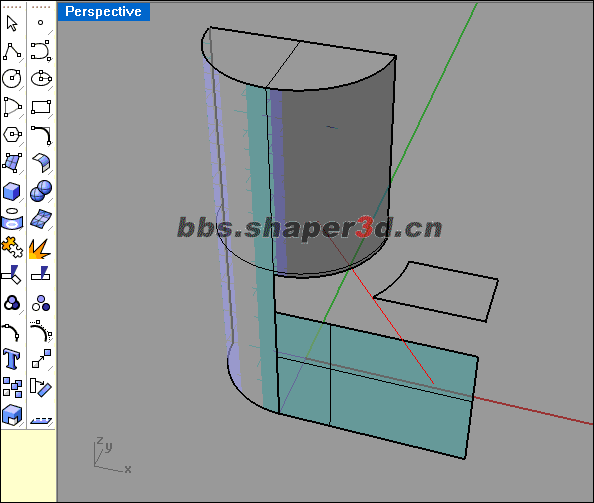Open surface from corner points tool
Screen dimensions: 594x503
click(12, 163)
